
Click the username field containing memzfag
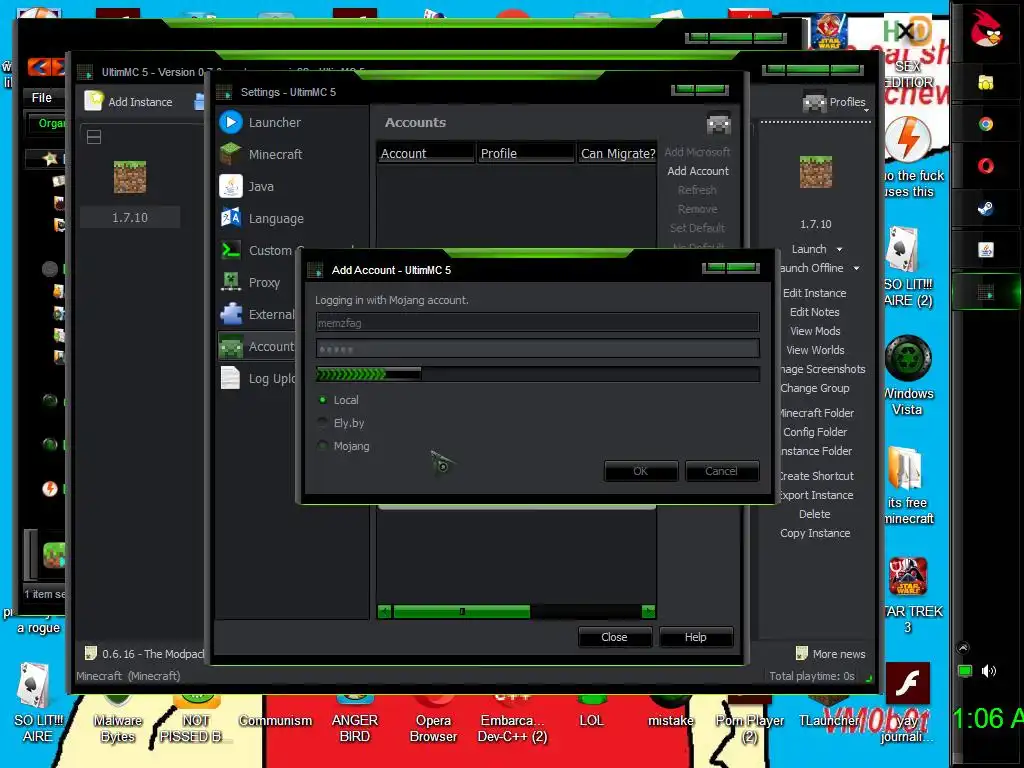click(537, 322)
